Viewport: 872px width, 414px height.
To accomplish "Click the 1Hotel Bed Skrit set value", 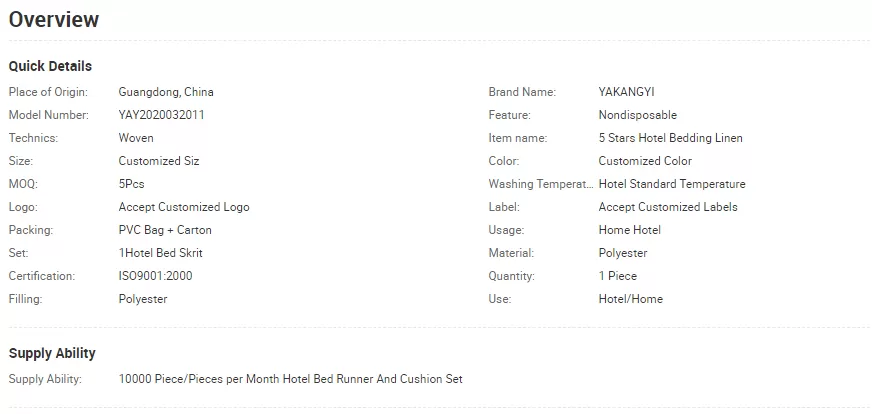I will (160, 253).
